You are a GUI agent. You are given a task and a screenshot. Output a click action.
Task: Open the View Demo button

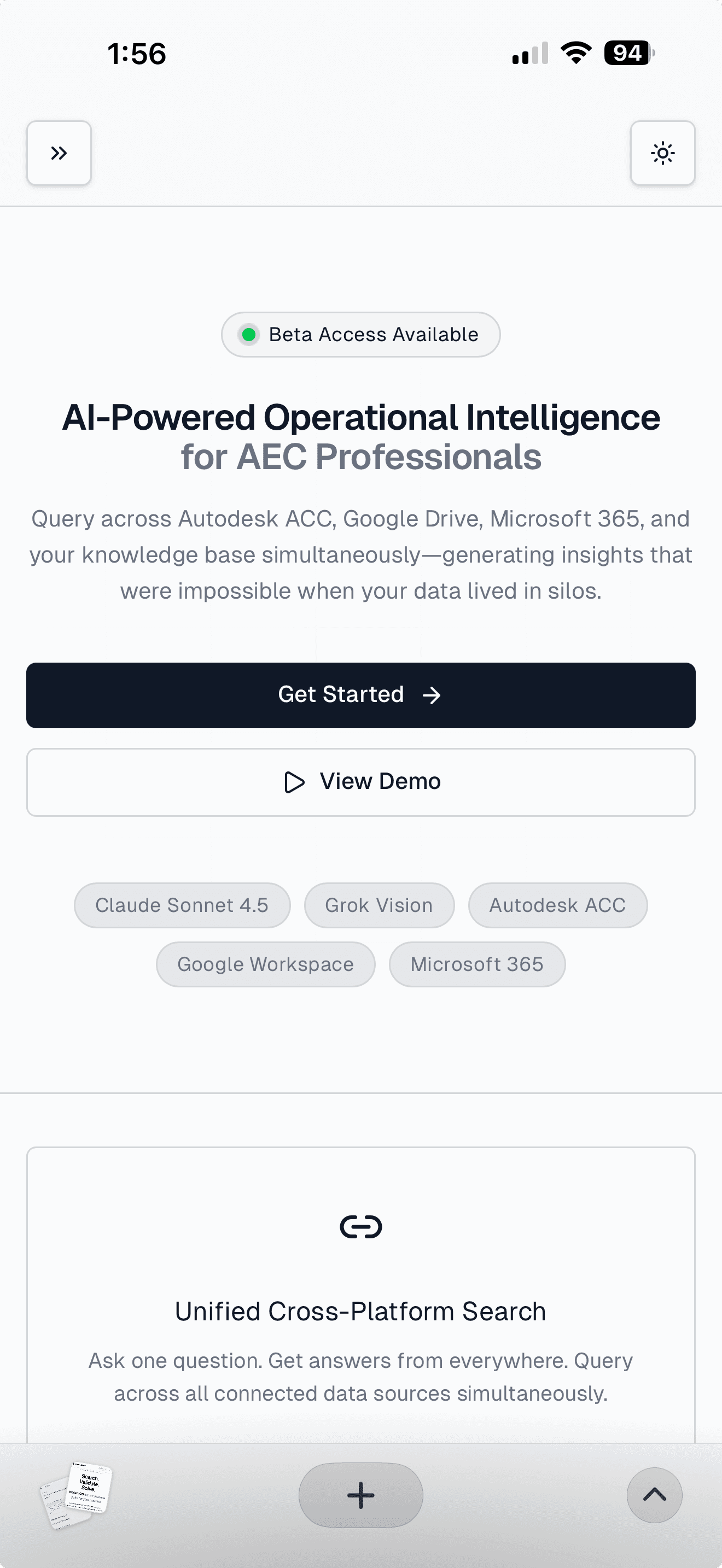360,782
